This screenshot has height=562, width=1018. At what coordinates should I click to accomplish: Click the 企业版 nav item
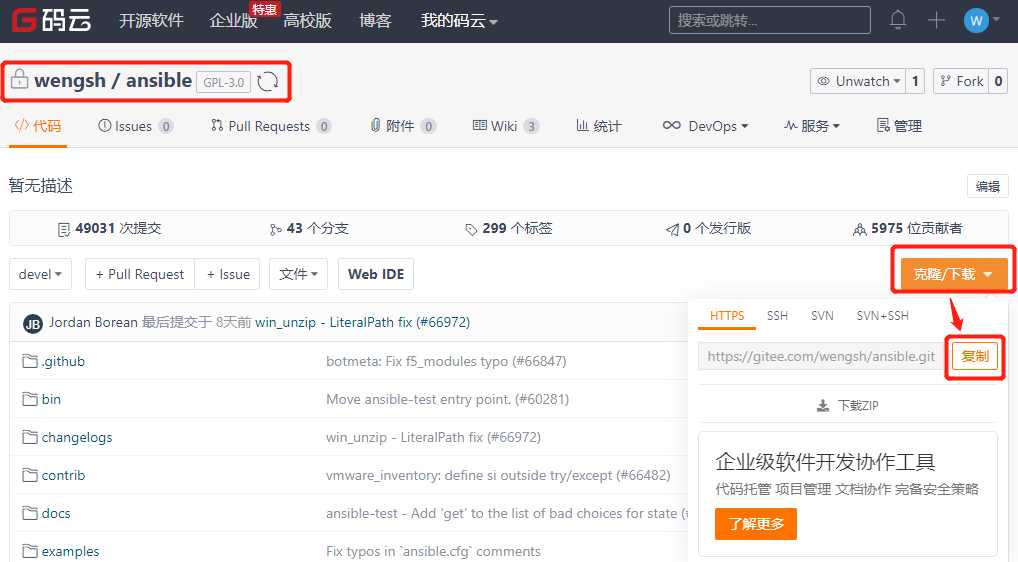coord(233,21)
